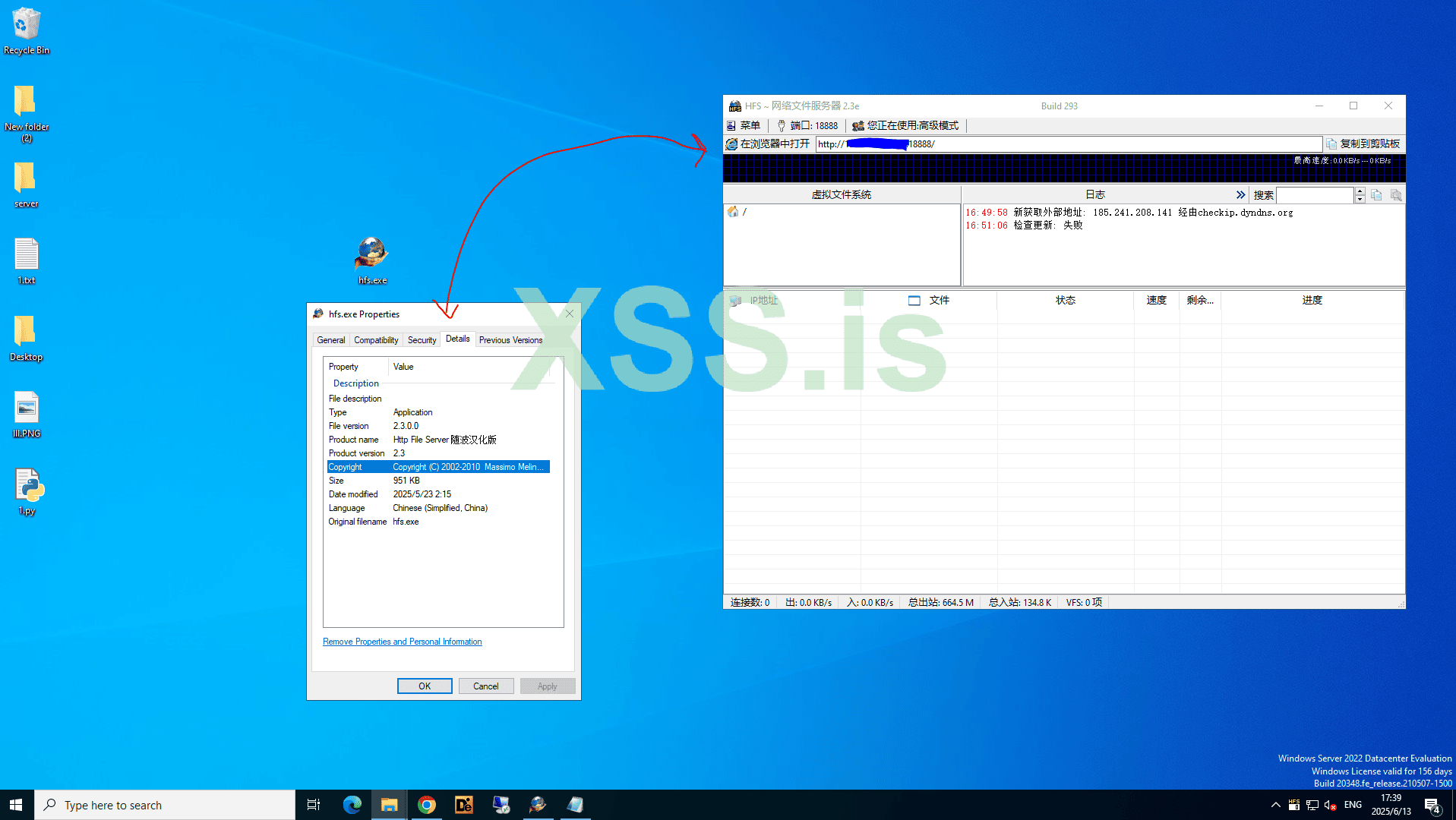Toggle the 高级模式 mode button in HFS
Screen dimensions: 1456x820
[905, 125]
